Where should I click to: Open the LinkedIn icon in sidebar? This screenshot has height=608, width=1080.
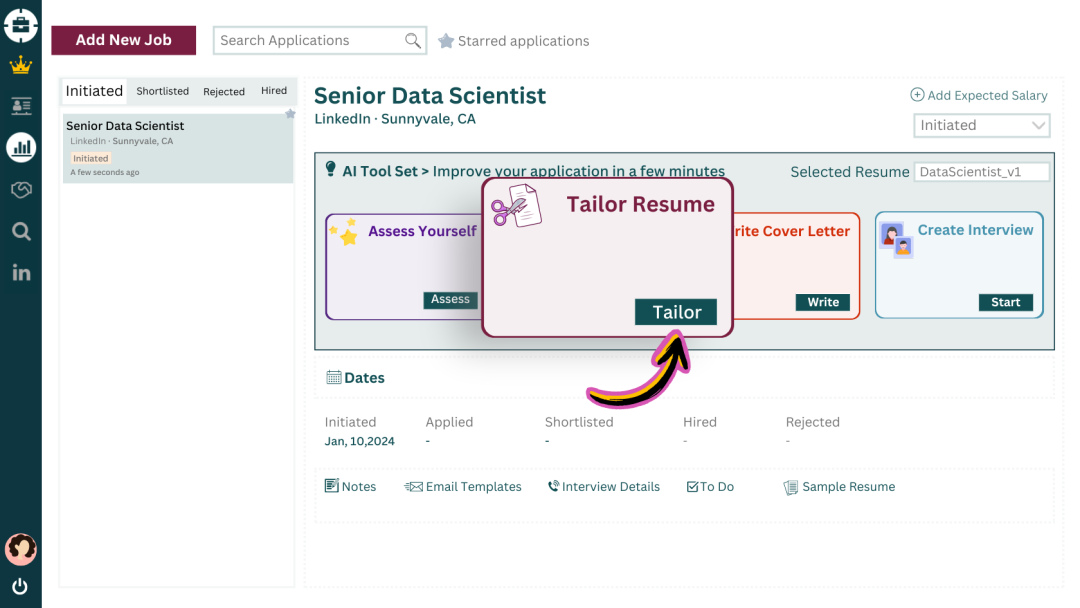[x=21, y=272]
